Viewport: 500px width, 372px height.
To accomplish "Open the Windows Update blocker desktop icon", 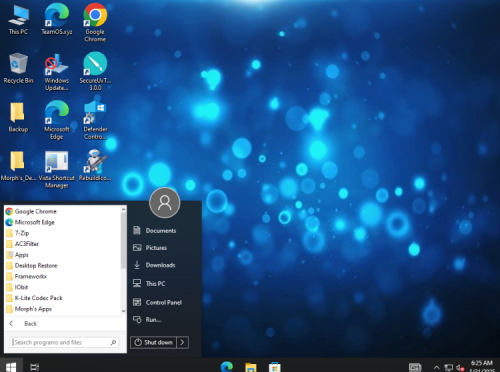I will (57, 71).
